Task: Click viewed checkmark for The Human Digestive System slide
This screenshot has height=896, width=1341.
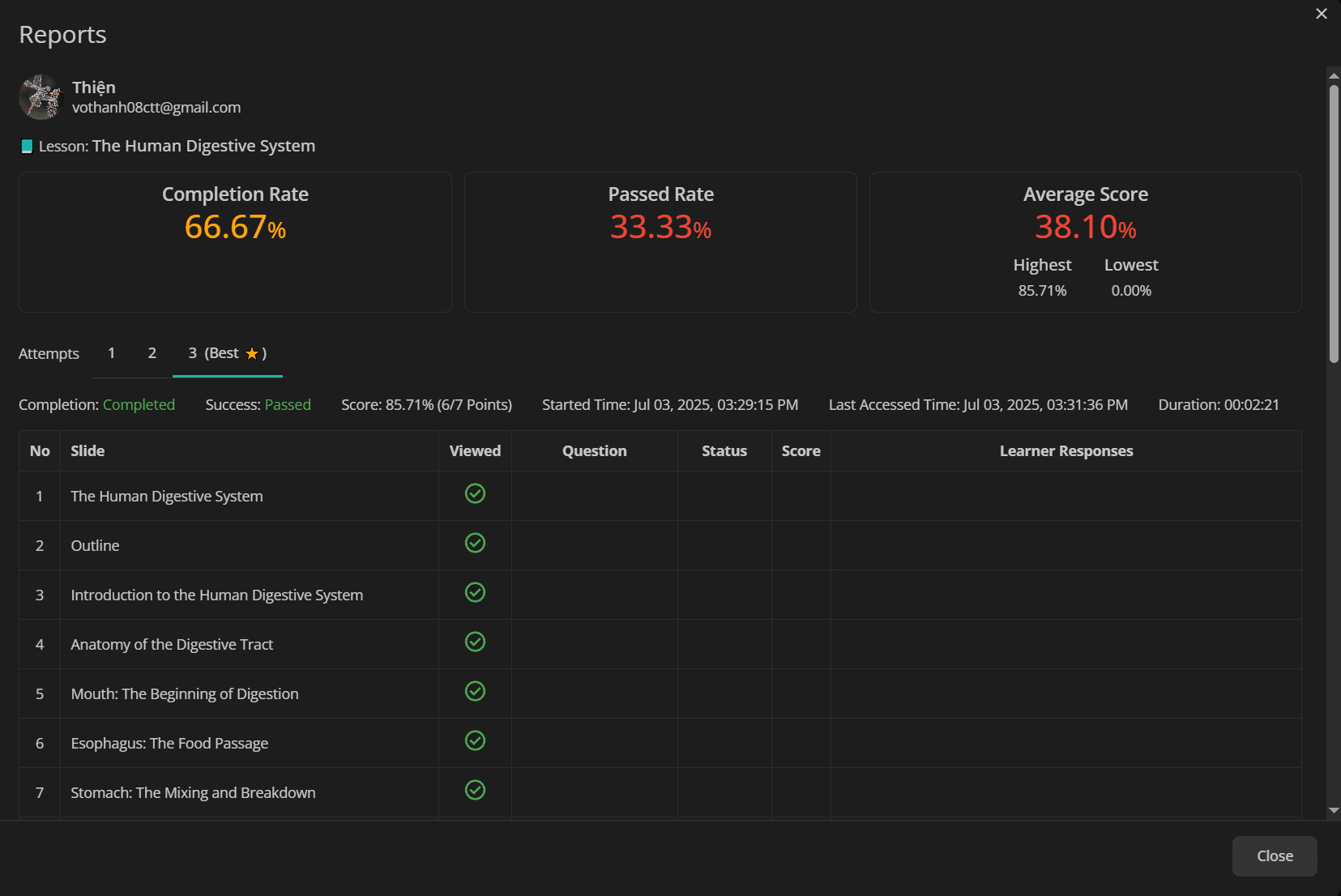Action: 475,493
